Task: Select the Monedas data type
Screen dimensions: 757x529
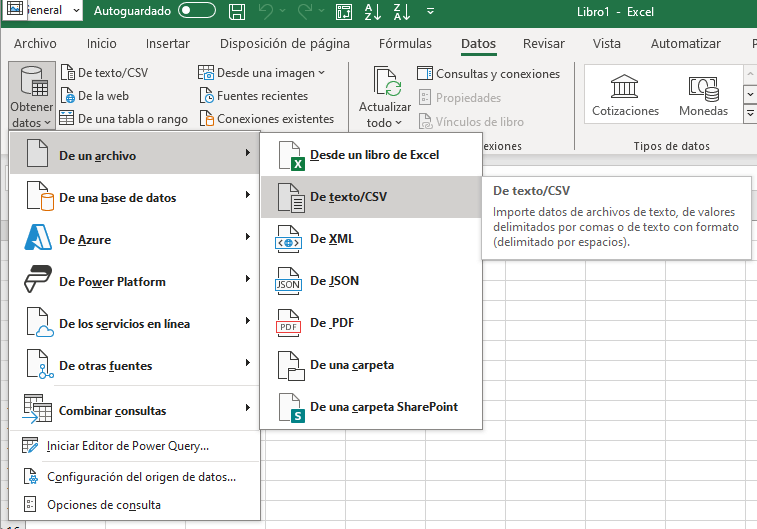Action: pyautogui.click(x=703, y=96)
